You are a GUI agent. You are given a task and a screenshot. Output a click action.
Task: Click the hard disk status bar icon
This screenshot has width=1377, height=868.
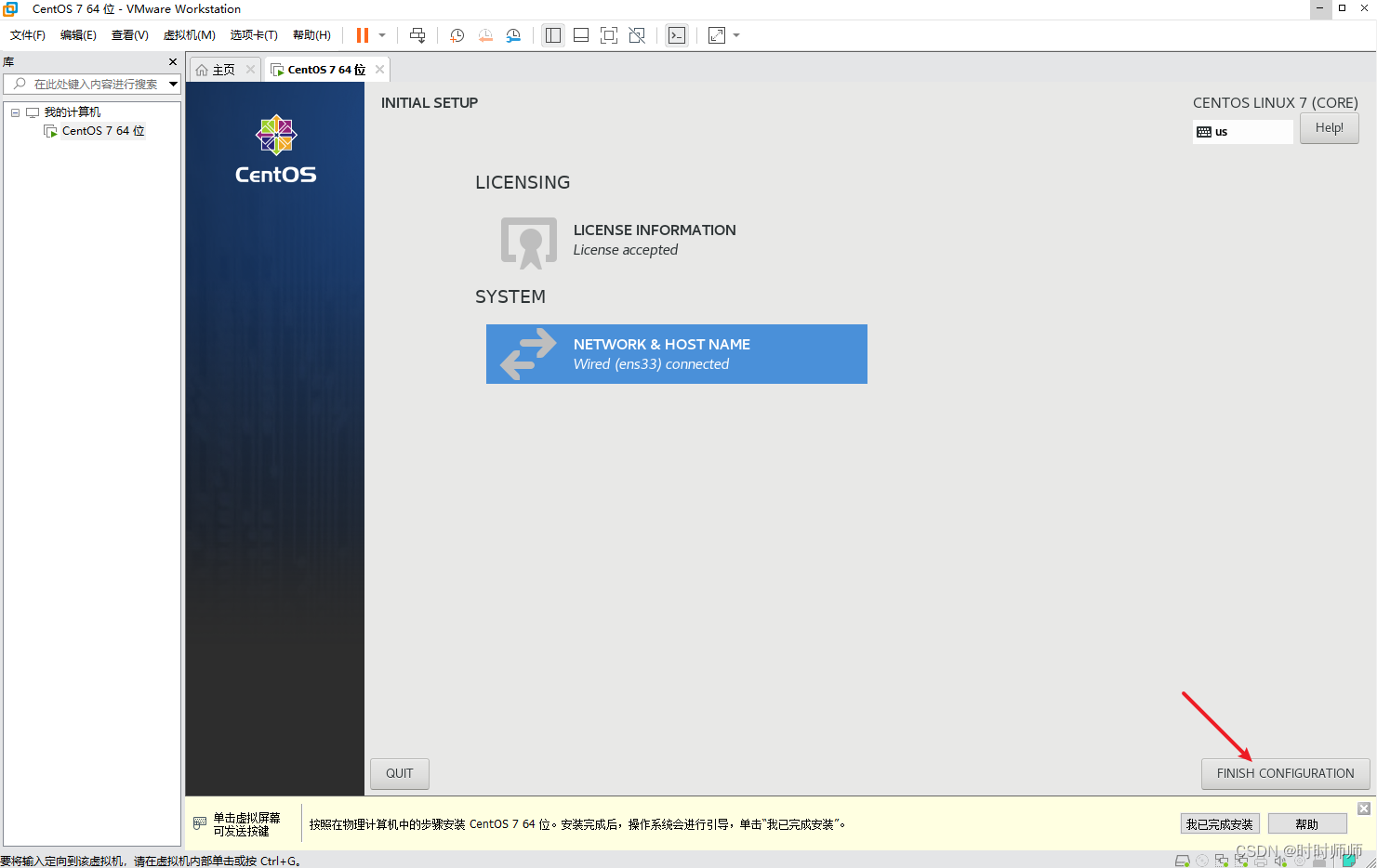pyautogui.click(x=1183, y=861)
